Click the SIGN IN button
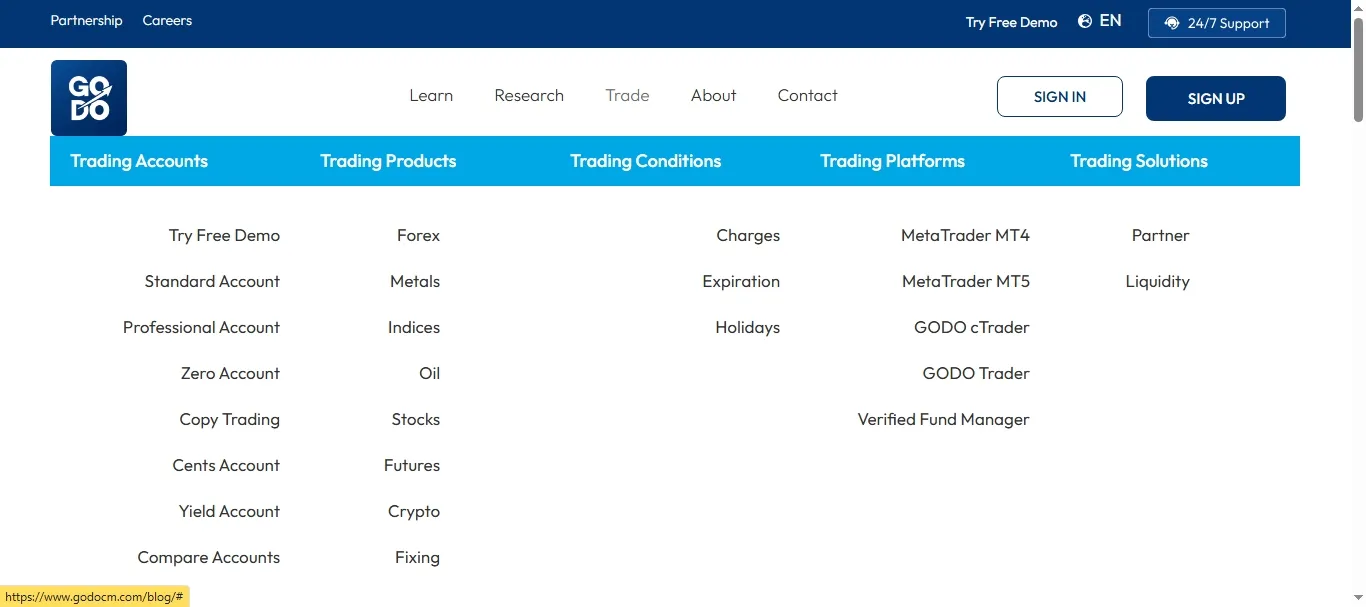Screen dimensions: 1366x607 1060,97
